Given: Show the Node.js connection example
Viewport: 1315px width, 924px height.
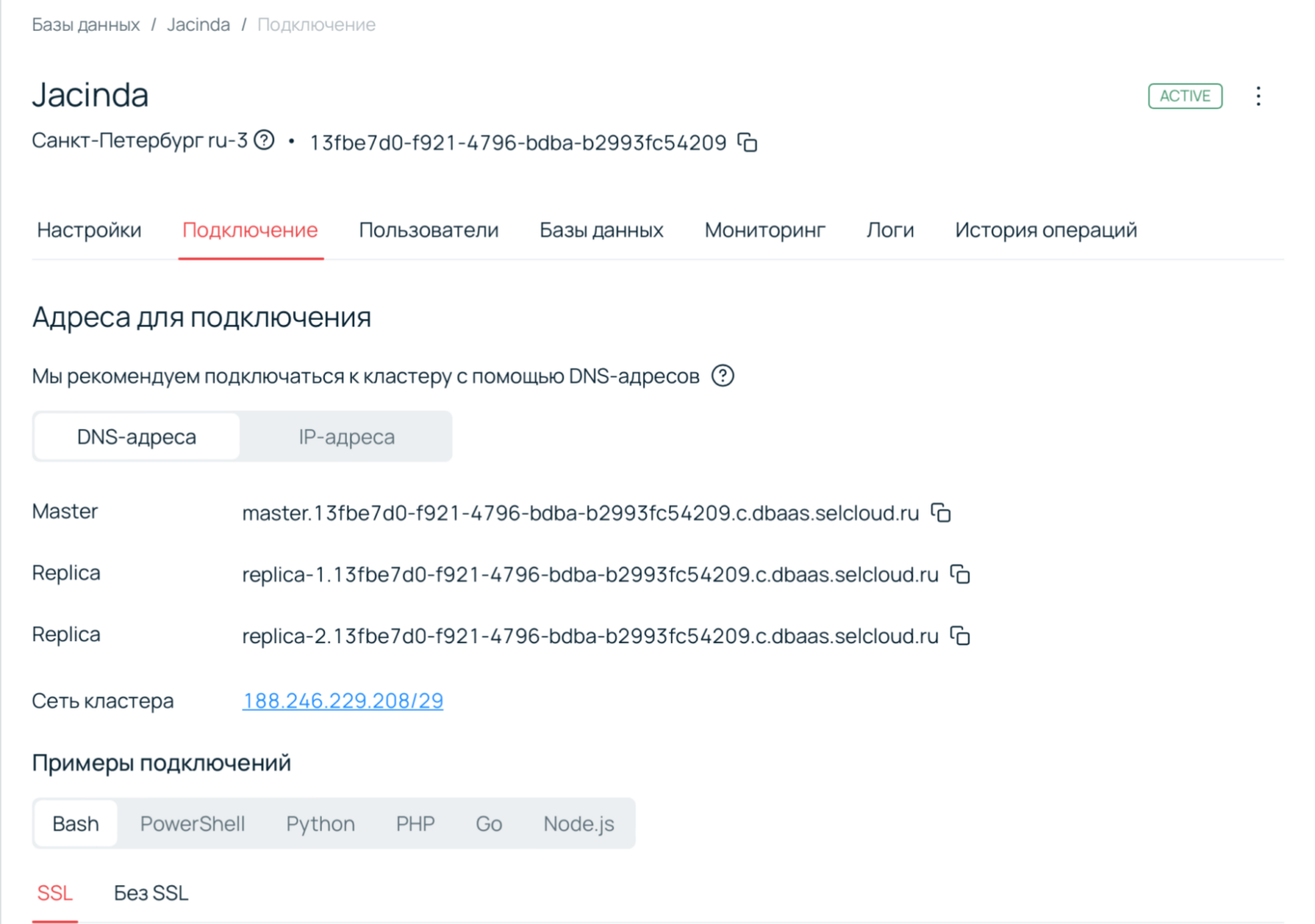Looking at the screenshot, I should pos(579,824).
